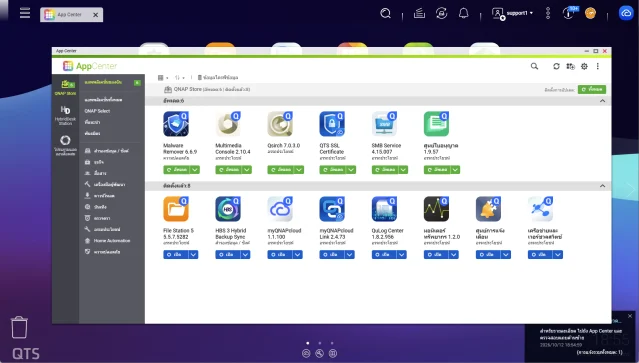Open the grid view mode dropdown
Screen dimensions: 639x363
click(x=163, y=77)
